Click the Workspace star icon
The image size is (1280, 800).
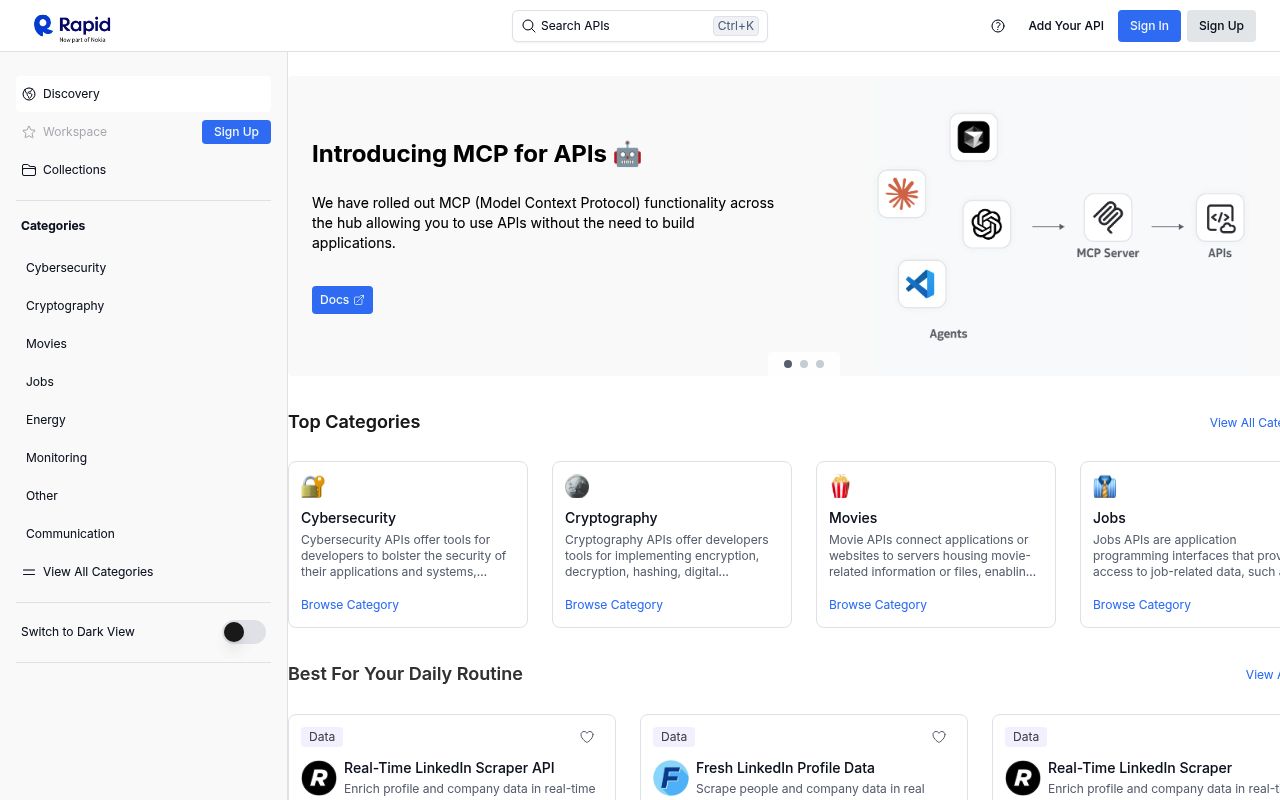coord(29,132)
